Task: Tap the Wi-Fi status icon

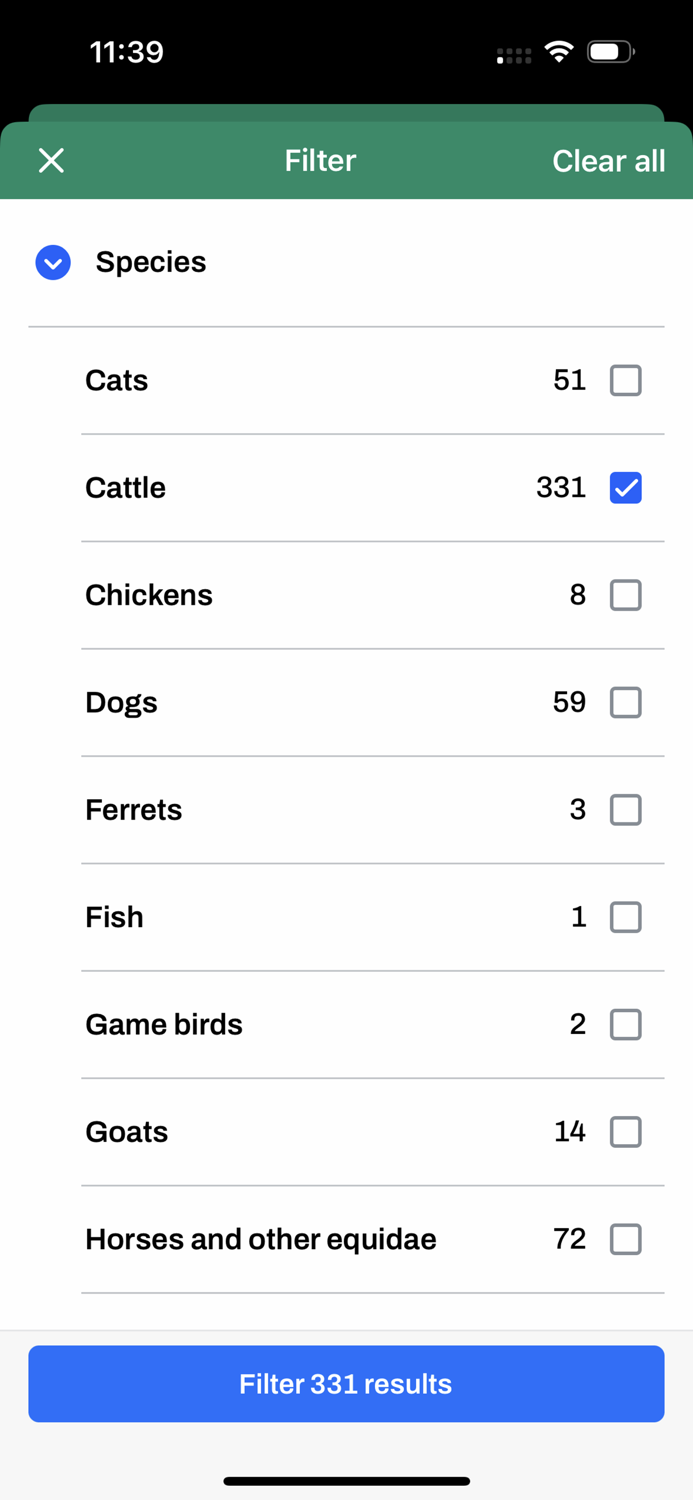Action: click(559, 51)
